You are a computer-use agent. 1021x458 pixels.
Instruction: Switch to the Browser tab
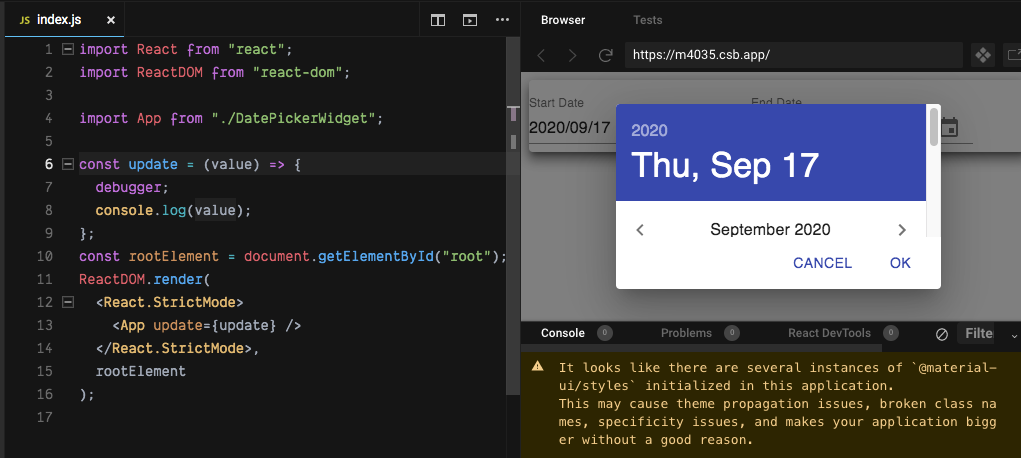point(563,20)
